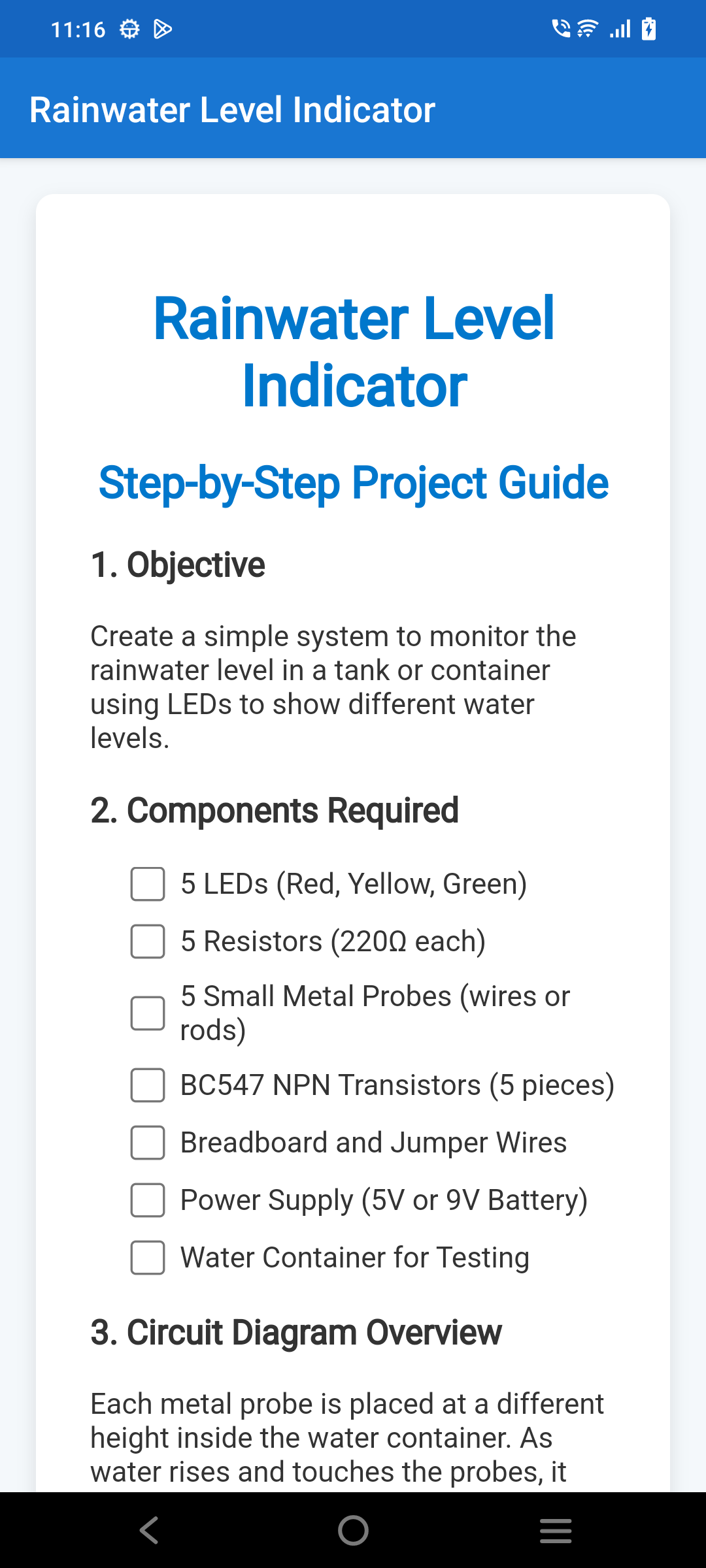Tick Breadboard and Jumper Wires checkbox
706x1568 pixels.
click(x=148, y=1143)
